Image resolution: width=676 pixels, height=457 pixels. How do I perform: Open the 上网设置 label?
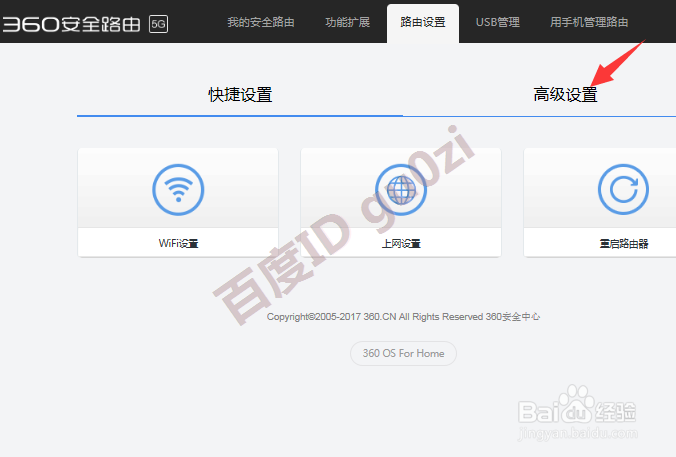(401, 244)
